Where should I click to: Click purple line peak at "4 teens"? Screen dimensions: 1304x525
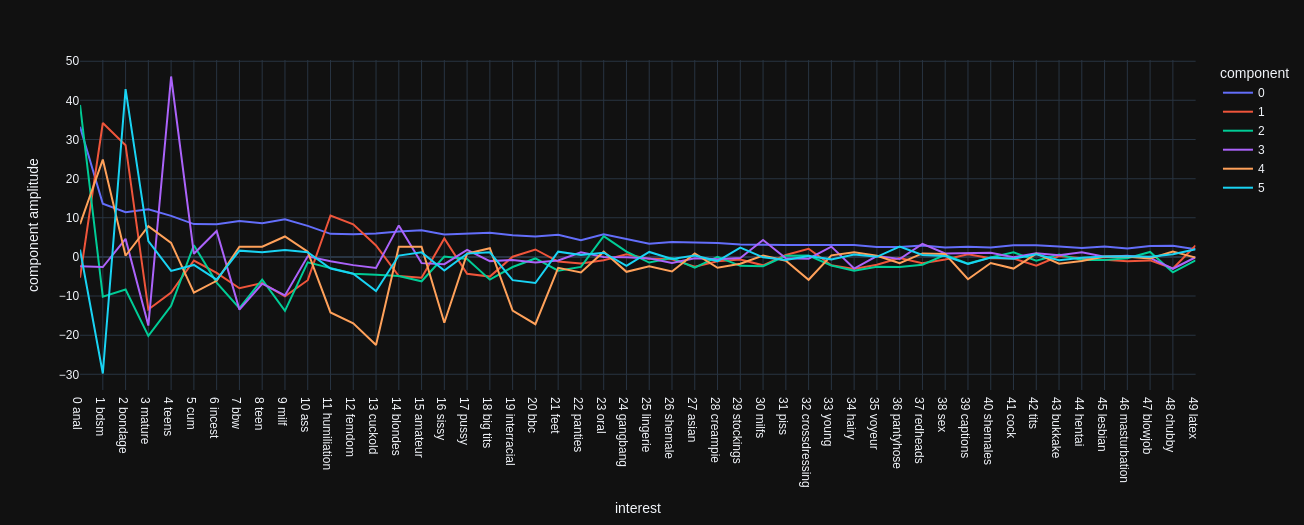(x=171, y=77)
